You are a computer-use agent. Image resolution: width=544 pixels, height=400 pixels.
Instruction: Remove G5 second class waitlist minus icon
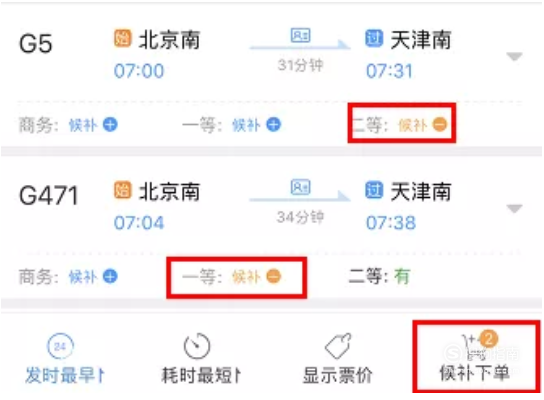pos(440,125)
